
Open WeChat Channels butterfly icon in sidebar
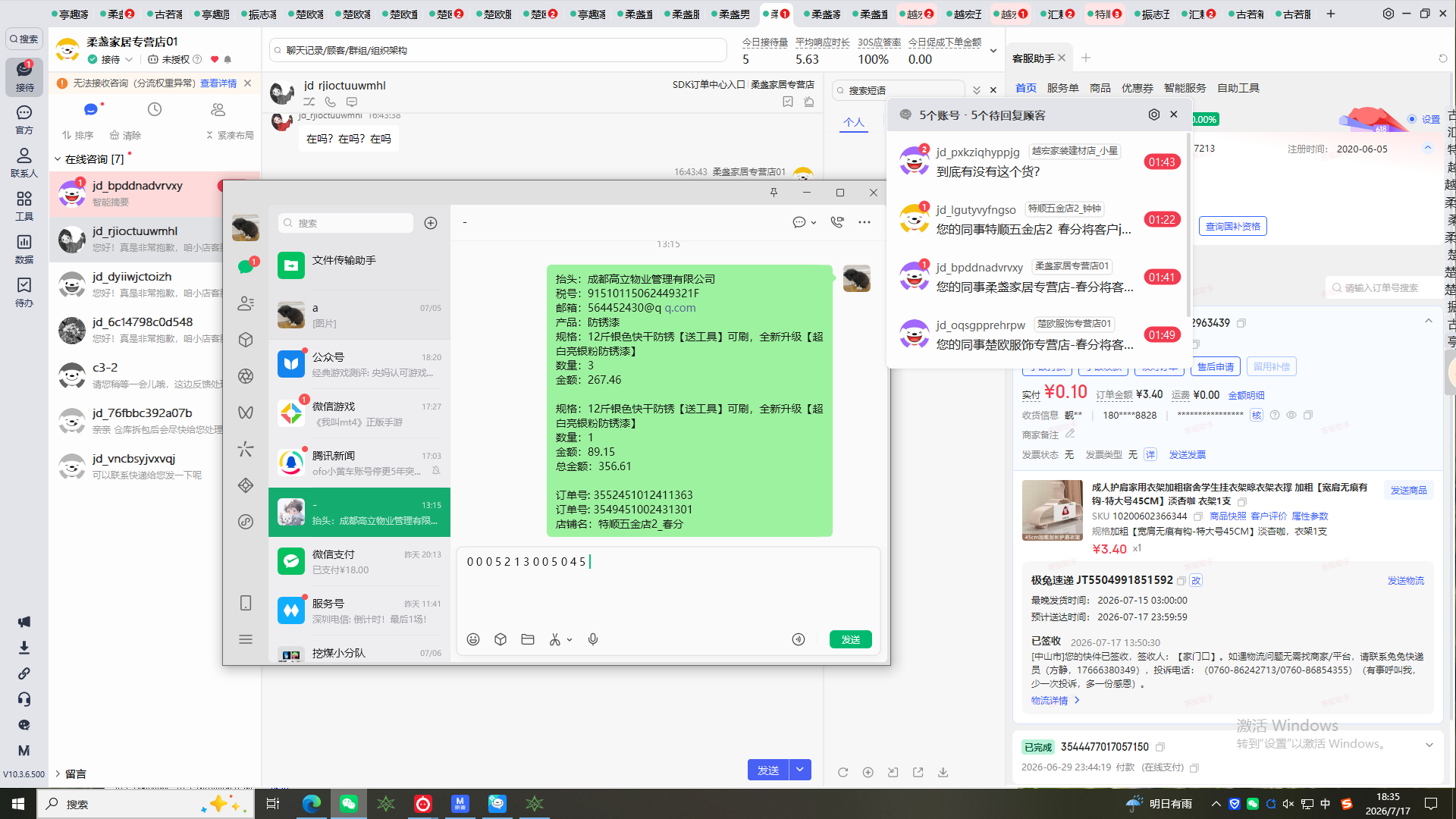(246, 413)
